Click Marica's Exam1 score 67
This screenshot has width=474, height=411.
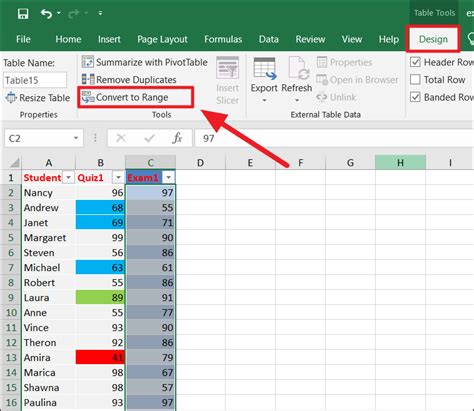click(150, 373)
